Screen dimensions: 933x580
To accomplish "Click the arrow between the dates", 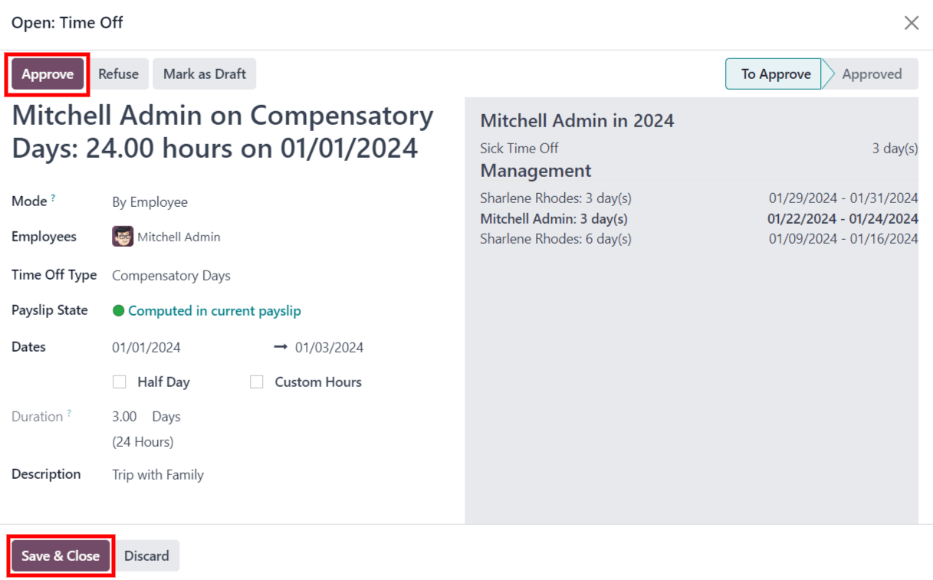I will coord(280,348).
